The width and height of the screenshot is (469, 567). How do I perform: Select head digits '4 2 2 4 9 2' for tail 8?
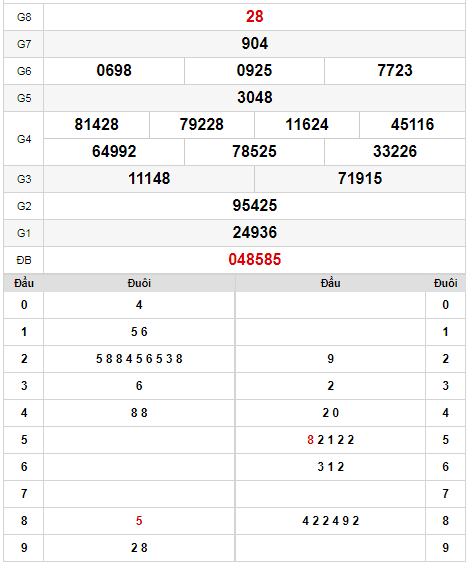coord(331,521)
